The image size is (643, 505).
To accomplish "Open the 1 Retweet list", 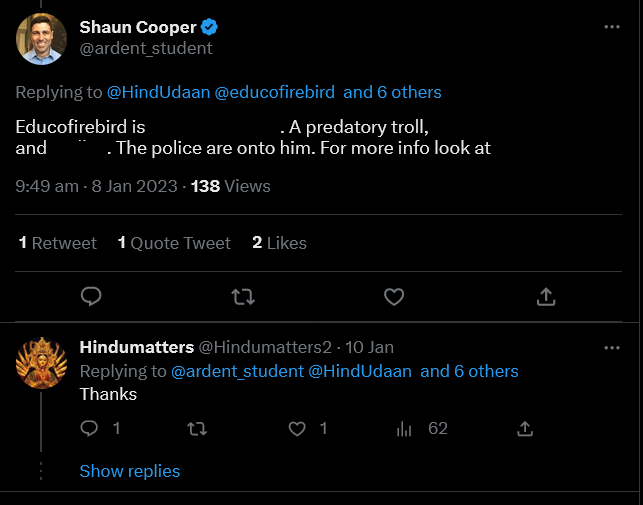I will click(58, 243).
